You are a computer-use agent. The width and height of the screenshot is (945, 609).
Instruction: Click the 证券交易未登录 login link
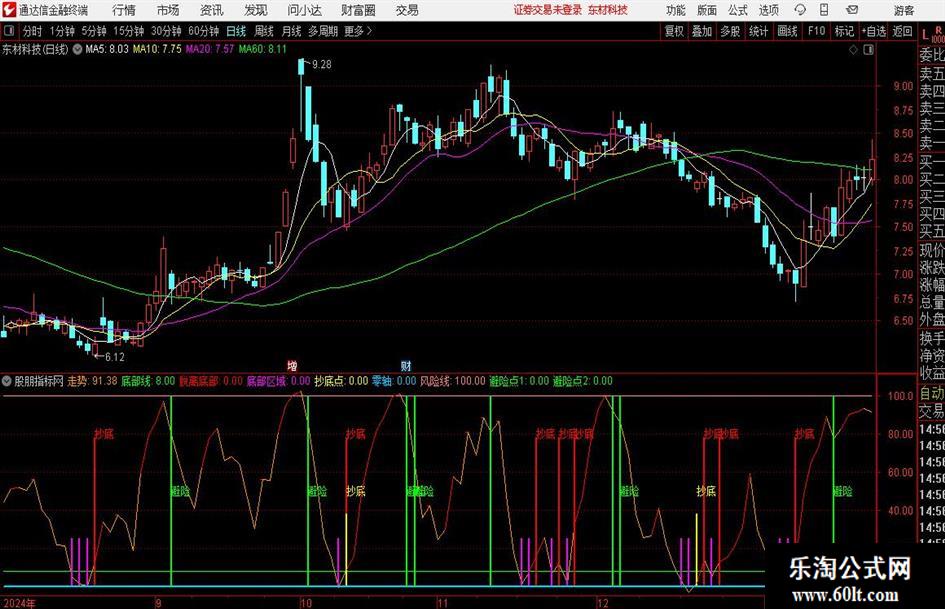(548, 10)
